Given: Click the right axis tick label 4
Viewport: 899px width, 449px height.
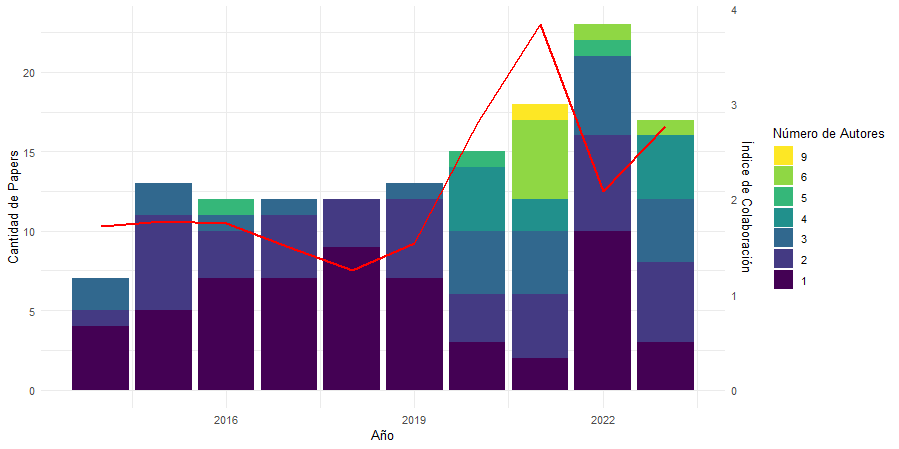Looking at the screenshot, I should 734,10.
